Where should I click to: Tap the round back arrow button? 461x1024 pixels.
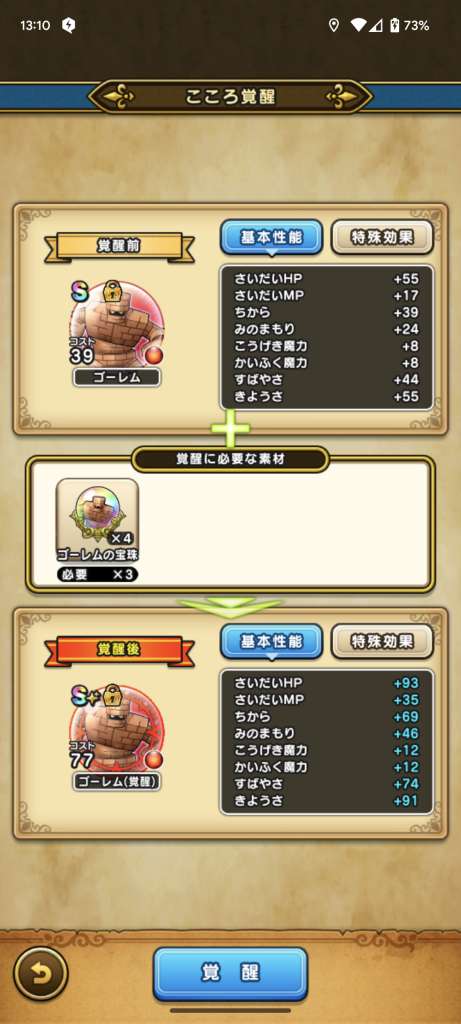(x=40, y=974)
